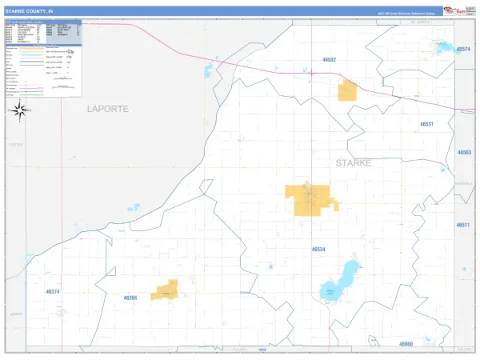Select ZIP code label 46574

[463, 49]
